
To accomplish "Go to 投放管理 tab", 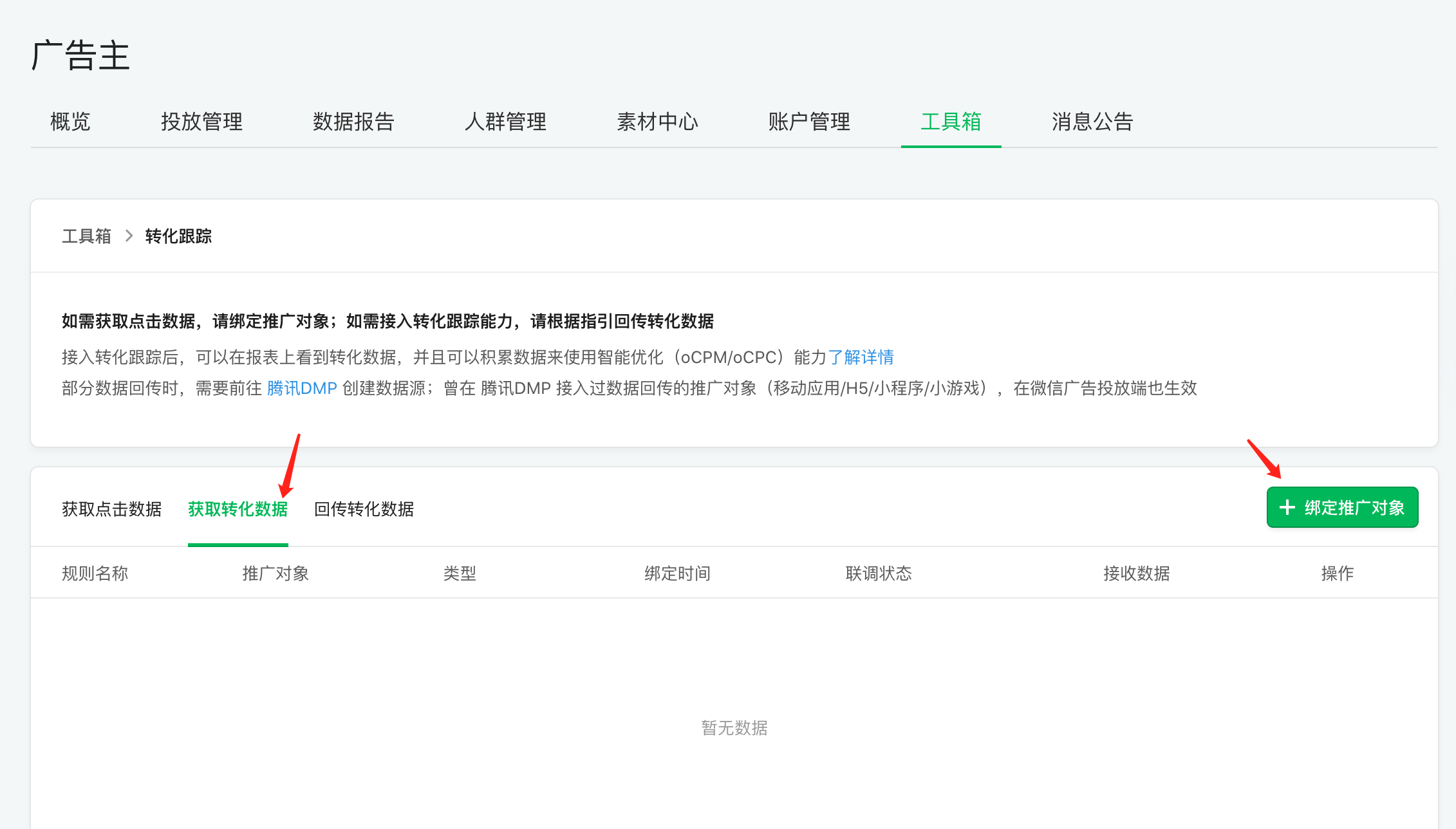I will tap(201, 122).
